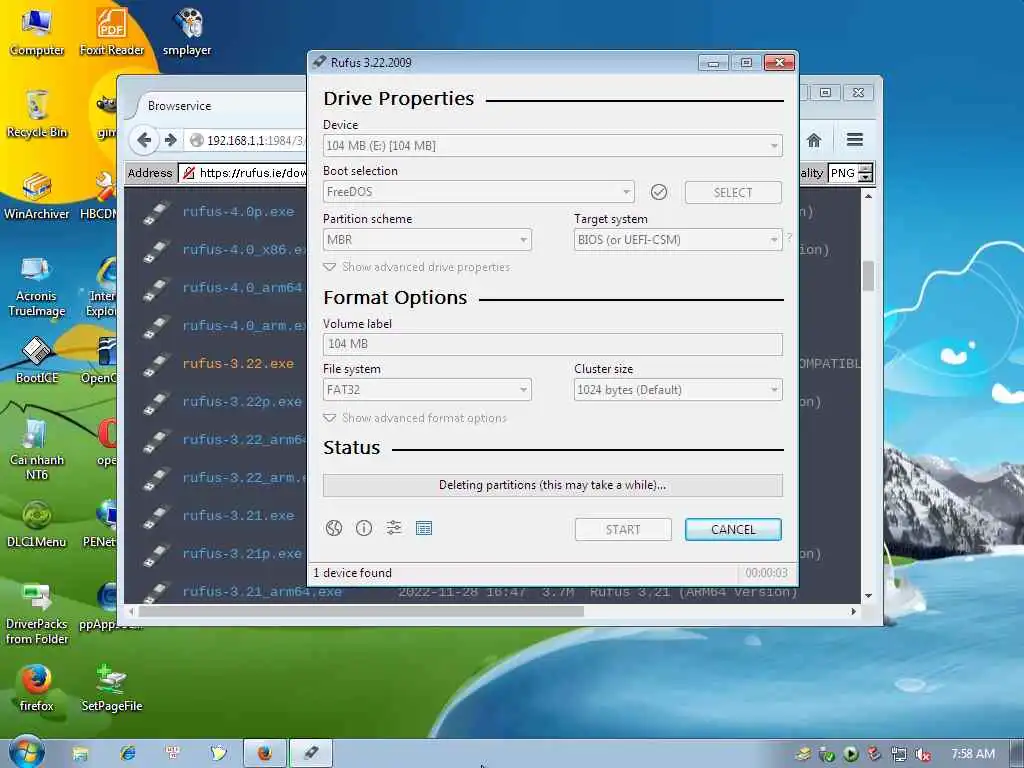1024x768 pixels.
Task: Open the BootICE desktop icon
Action: pos(37,360)
